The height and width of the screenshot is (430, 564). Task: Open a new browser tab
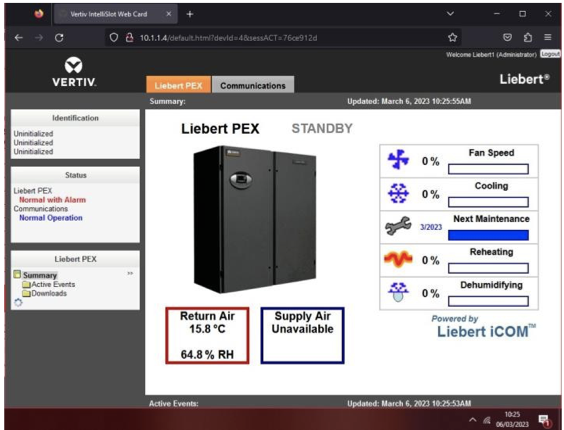coord(190,14)
